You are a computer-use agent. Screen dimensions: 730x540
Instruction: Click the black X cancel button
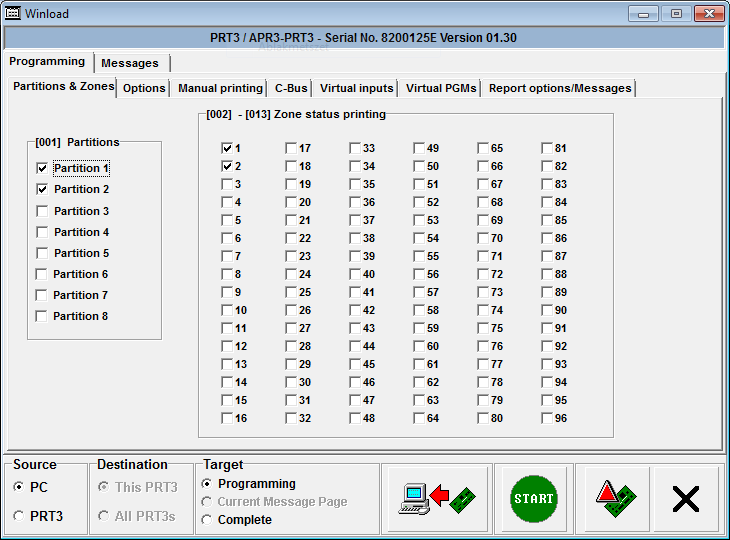click(x=685, y=498)
